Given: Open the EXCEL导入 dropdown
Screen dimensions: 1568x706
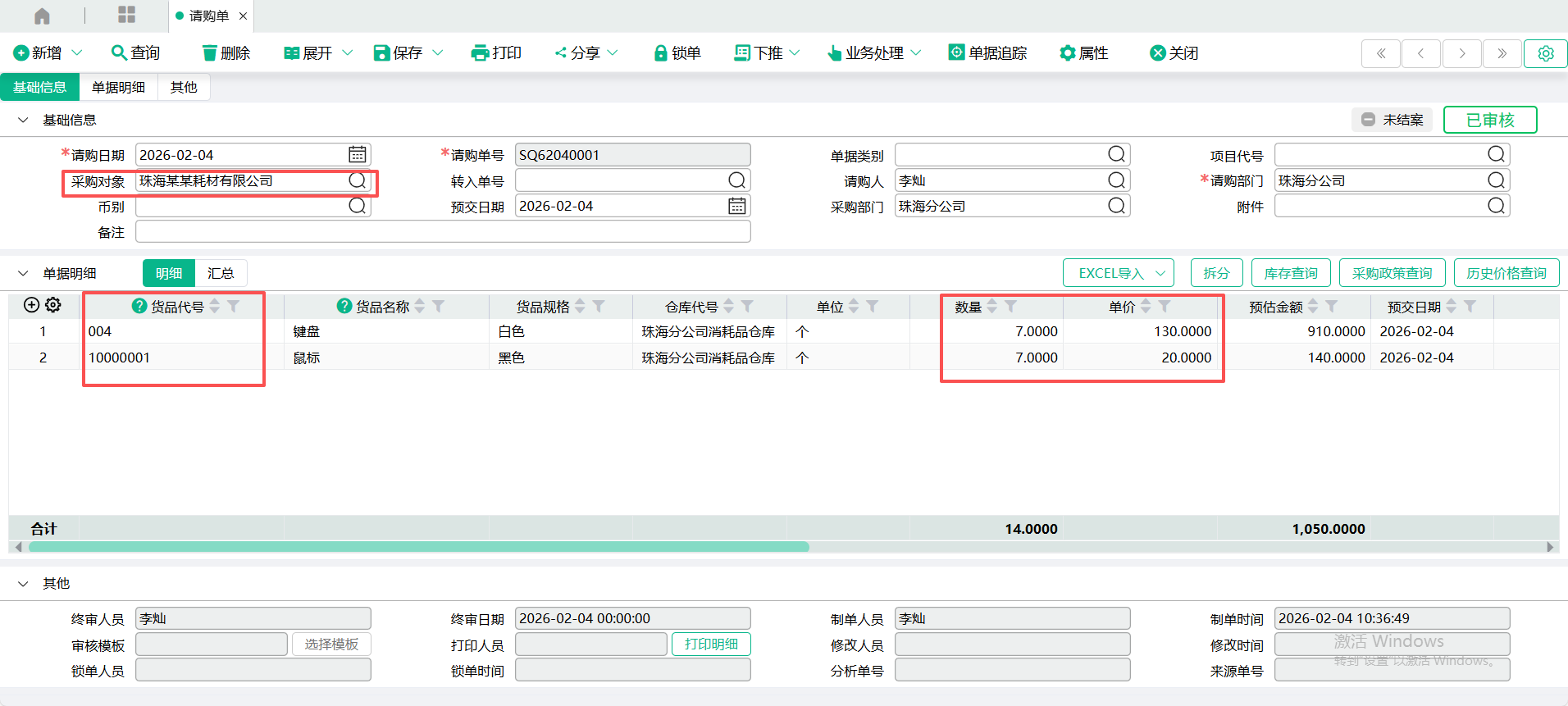Looking at the screenshot, I should pos(1118,273).
